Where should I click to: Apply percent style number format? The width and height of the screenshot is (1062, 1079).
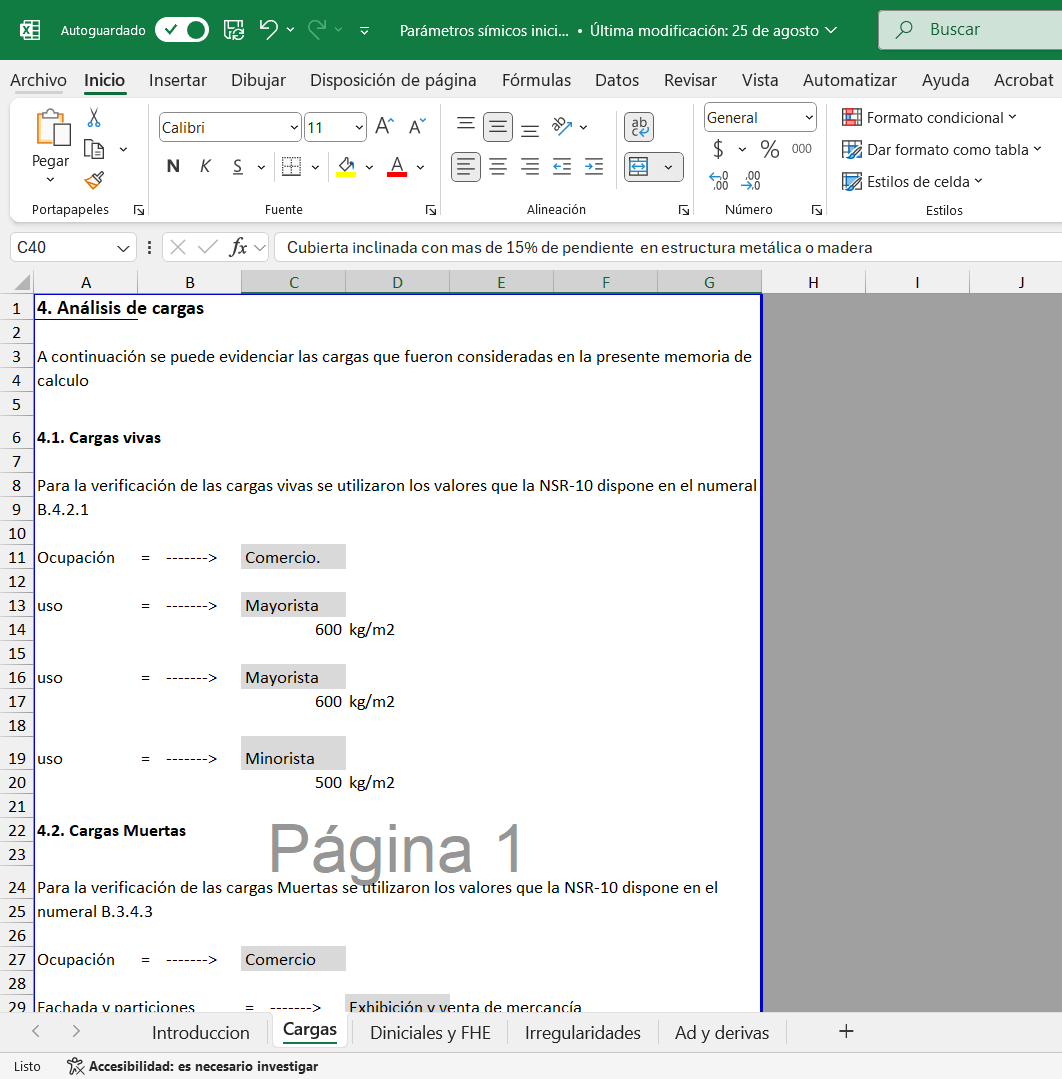770,149
